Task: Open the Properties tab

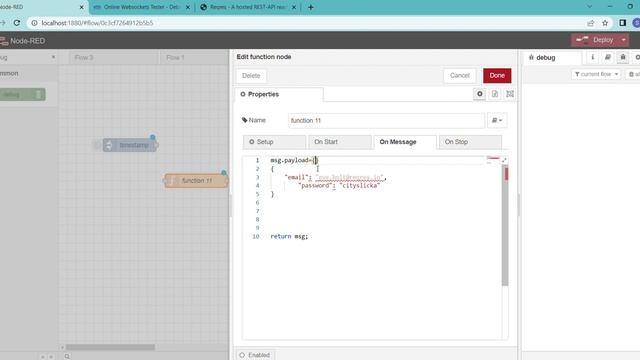Action: click(279, 94)
